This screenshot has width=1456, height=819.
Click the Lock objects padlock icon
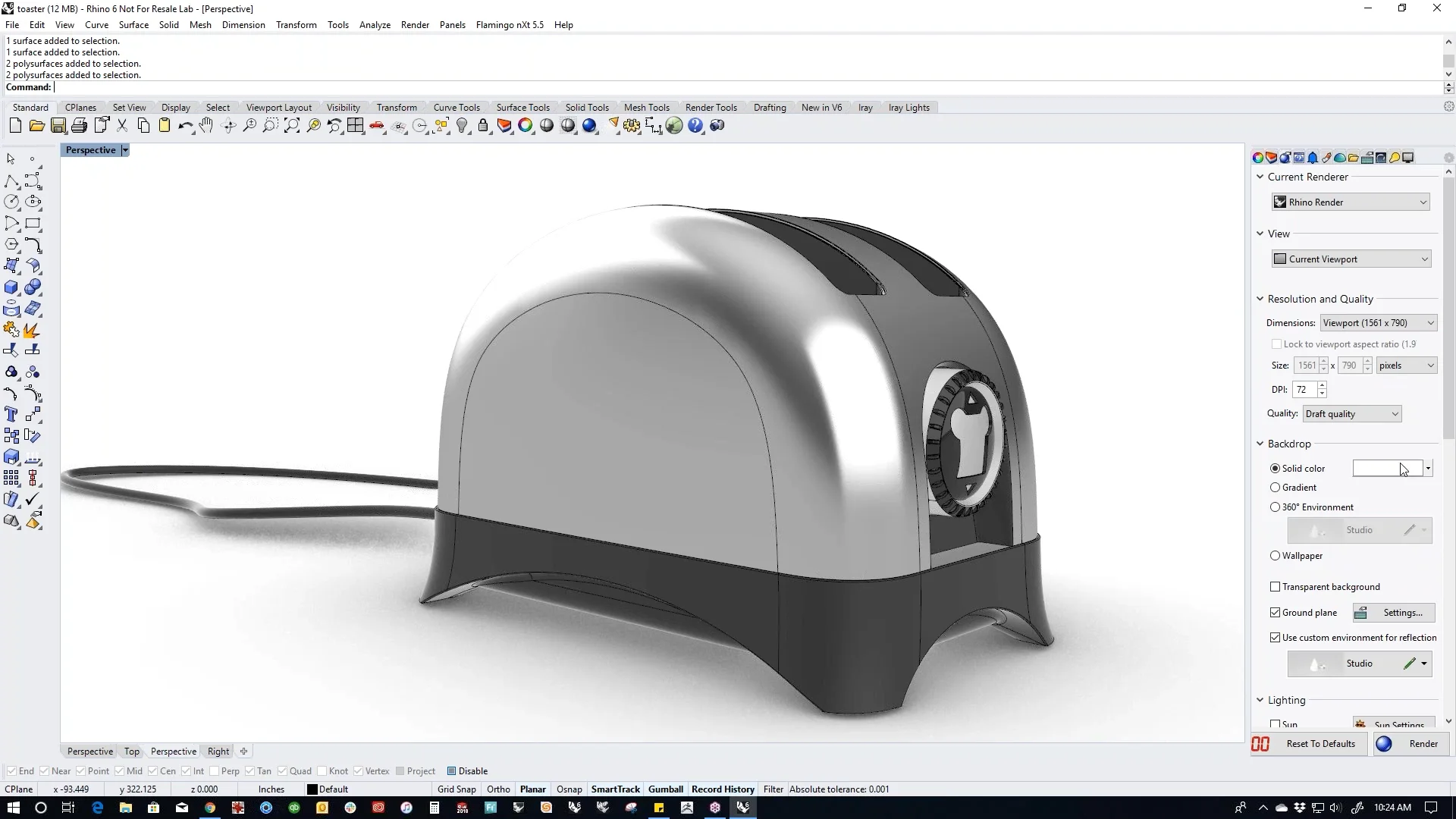pyautogui.click(x=483, y=126)
